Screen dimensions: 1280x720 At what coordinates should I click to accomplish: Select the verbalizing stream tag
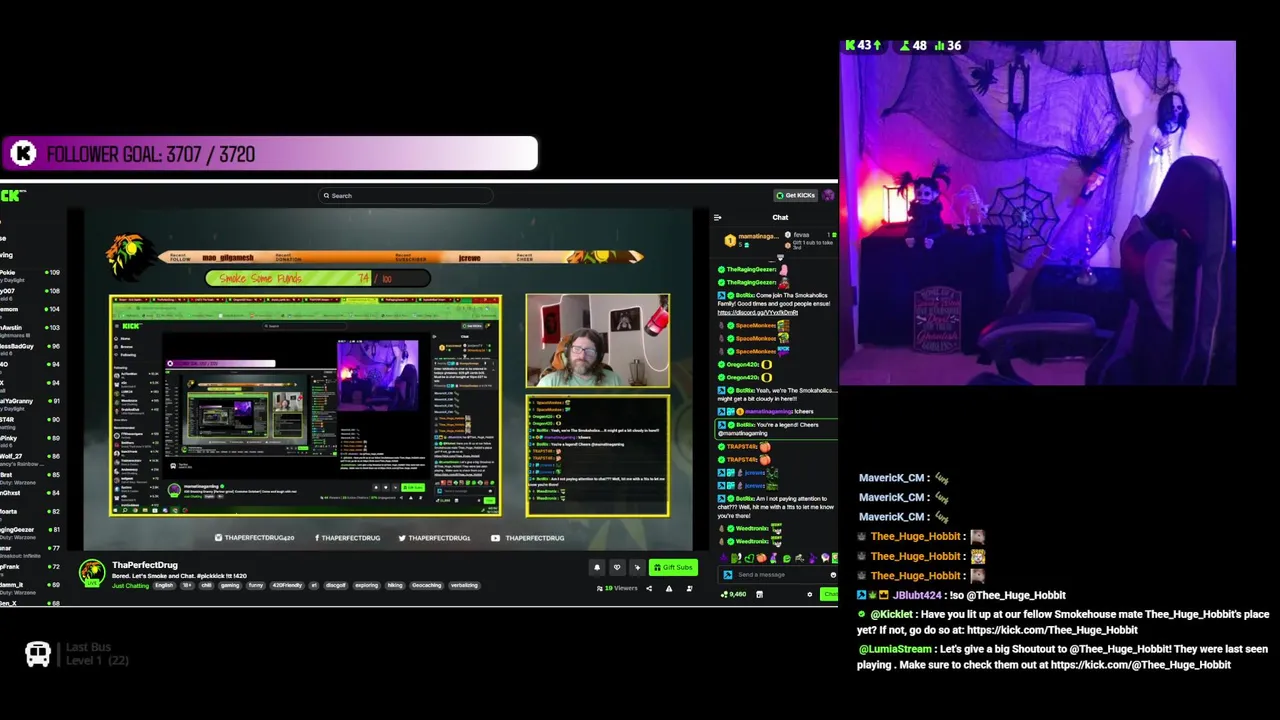coord(464,585)
